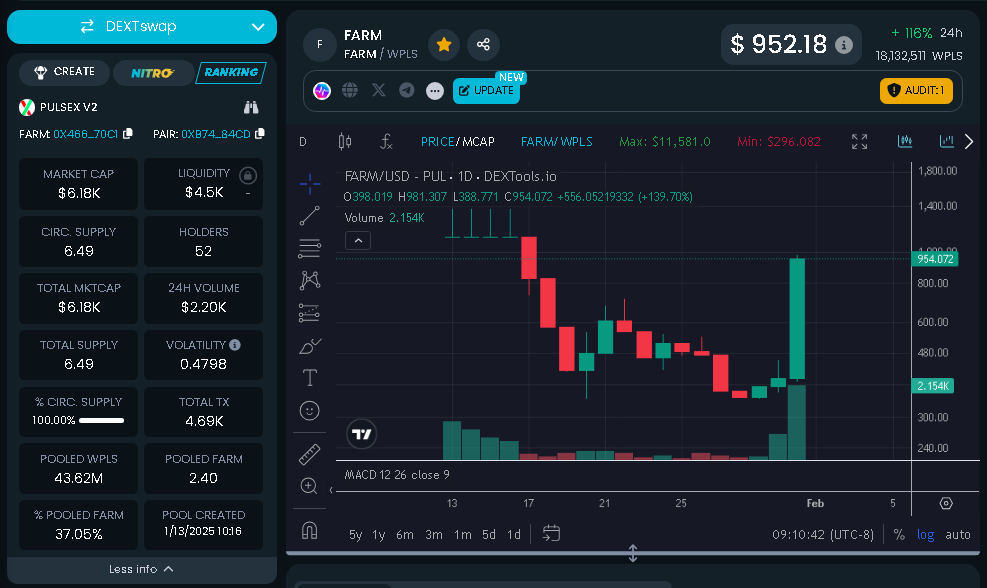Click the price info icon
The height and width of the screenshot is (588, 987).
tap(843, 45)
